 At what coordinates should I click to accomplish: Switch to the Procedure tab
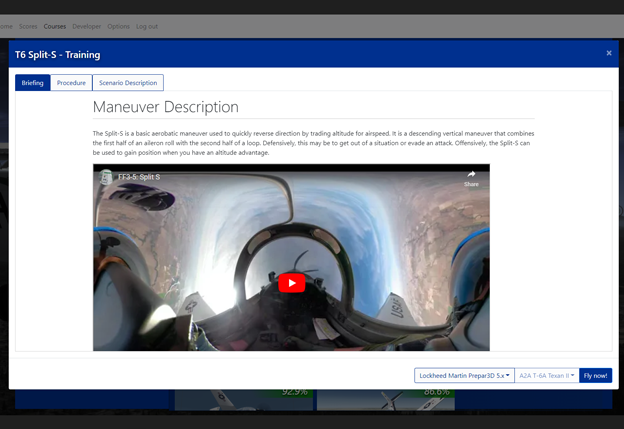pos(71,83)
